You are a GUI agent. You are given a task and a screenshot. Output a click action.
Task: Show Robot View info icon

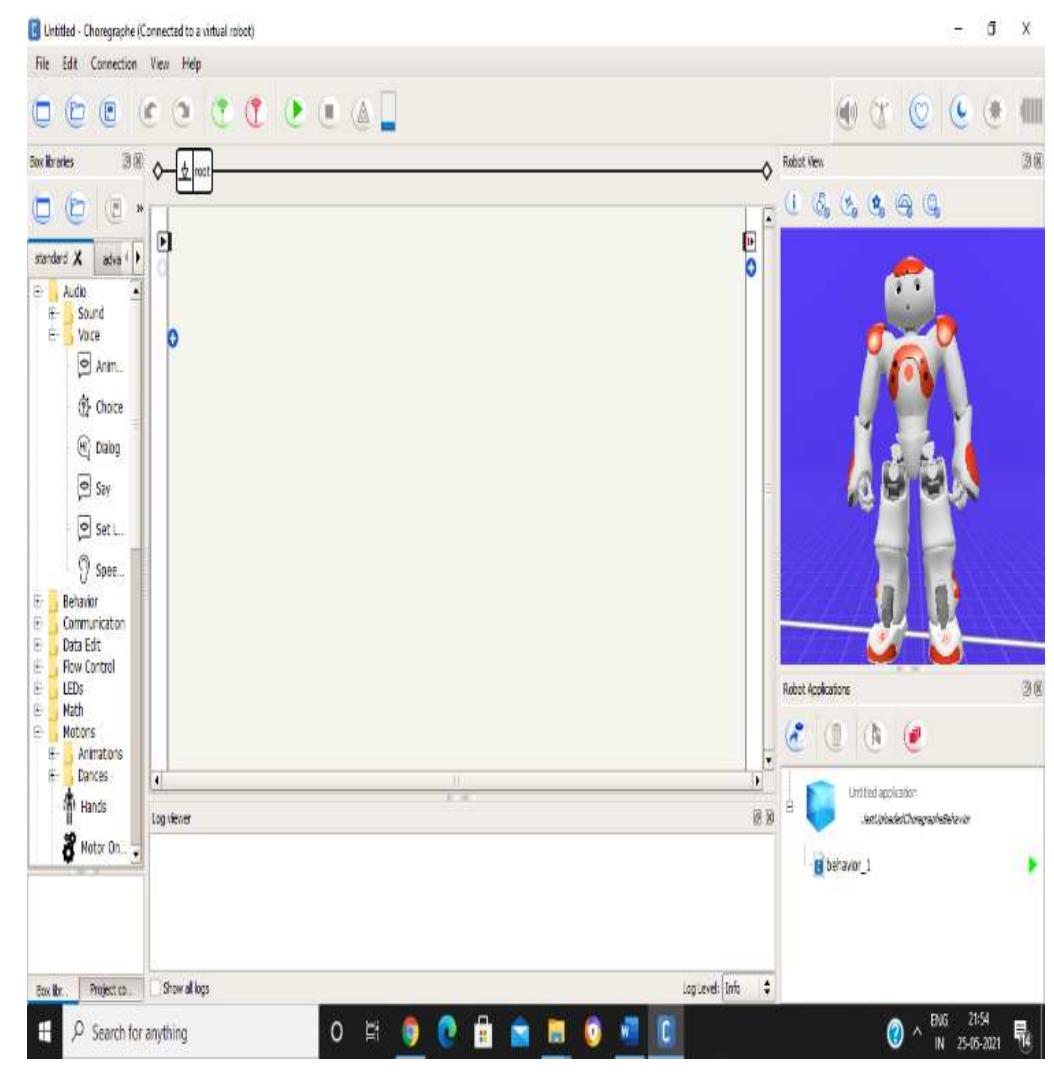793,203
